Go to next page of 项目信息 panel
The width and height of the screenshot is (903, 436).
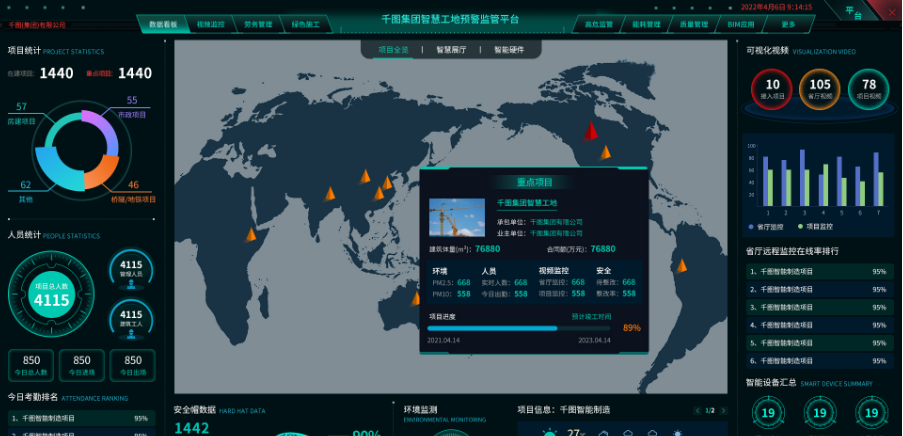click(x=725, y=411)
